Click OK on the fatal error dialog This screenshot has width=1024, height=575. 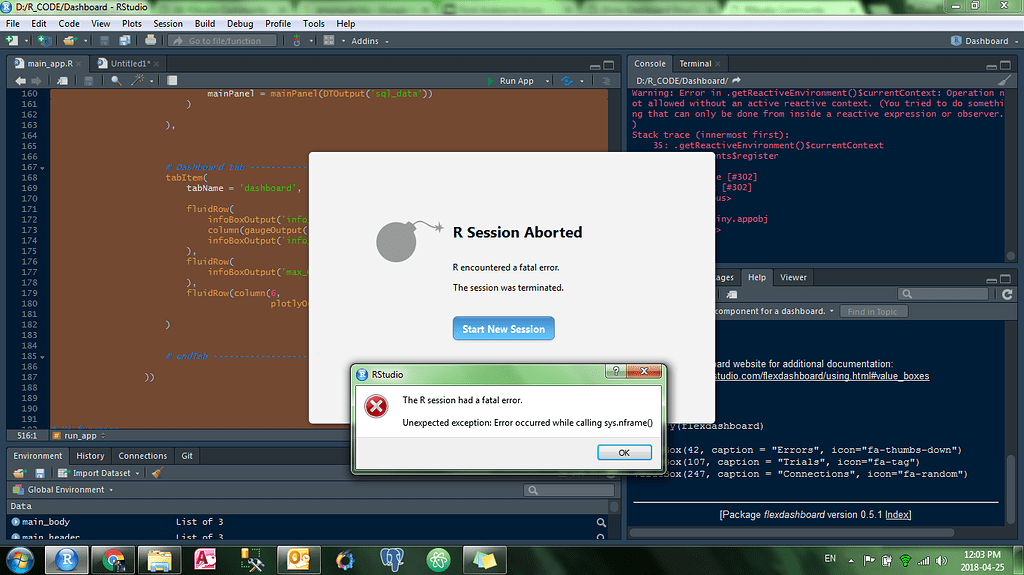tap(624, 452)
